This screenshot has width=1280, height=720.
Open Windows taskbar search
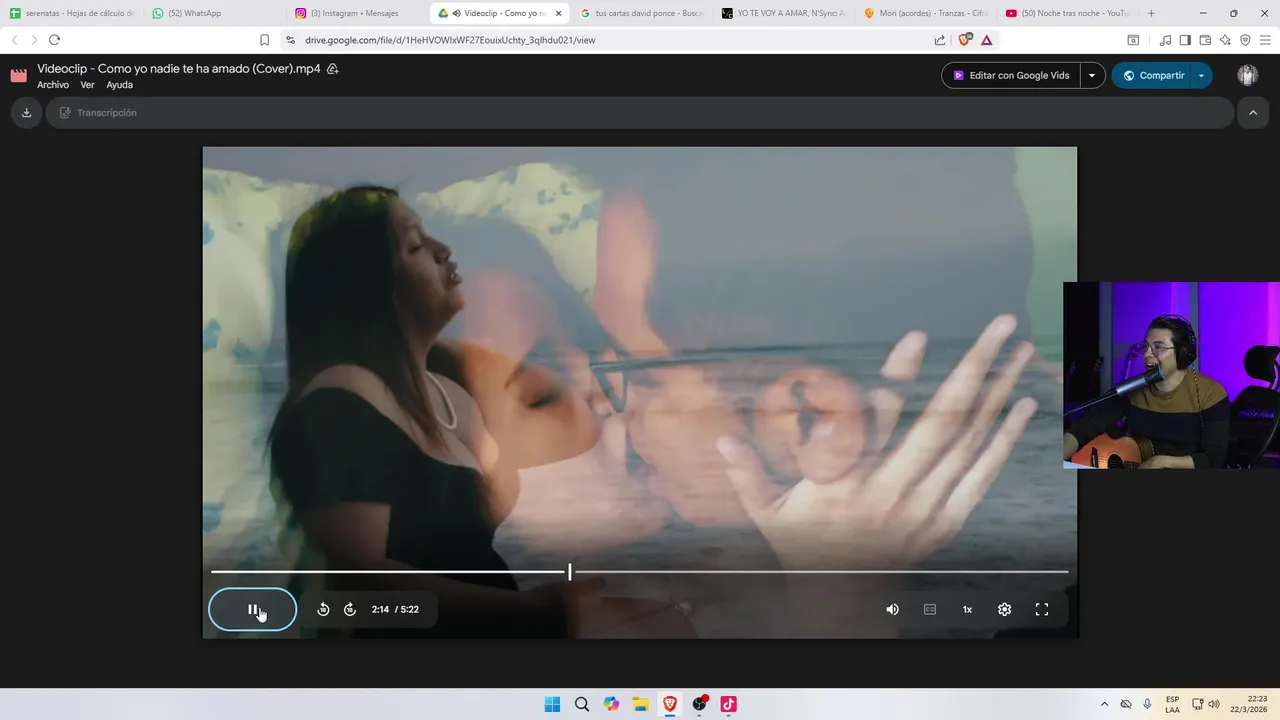(582, 704)
